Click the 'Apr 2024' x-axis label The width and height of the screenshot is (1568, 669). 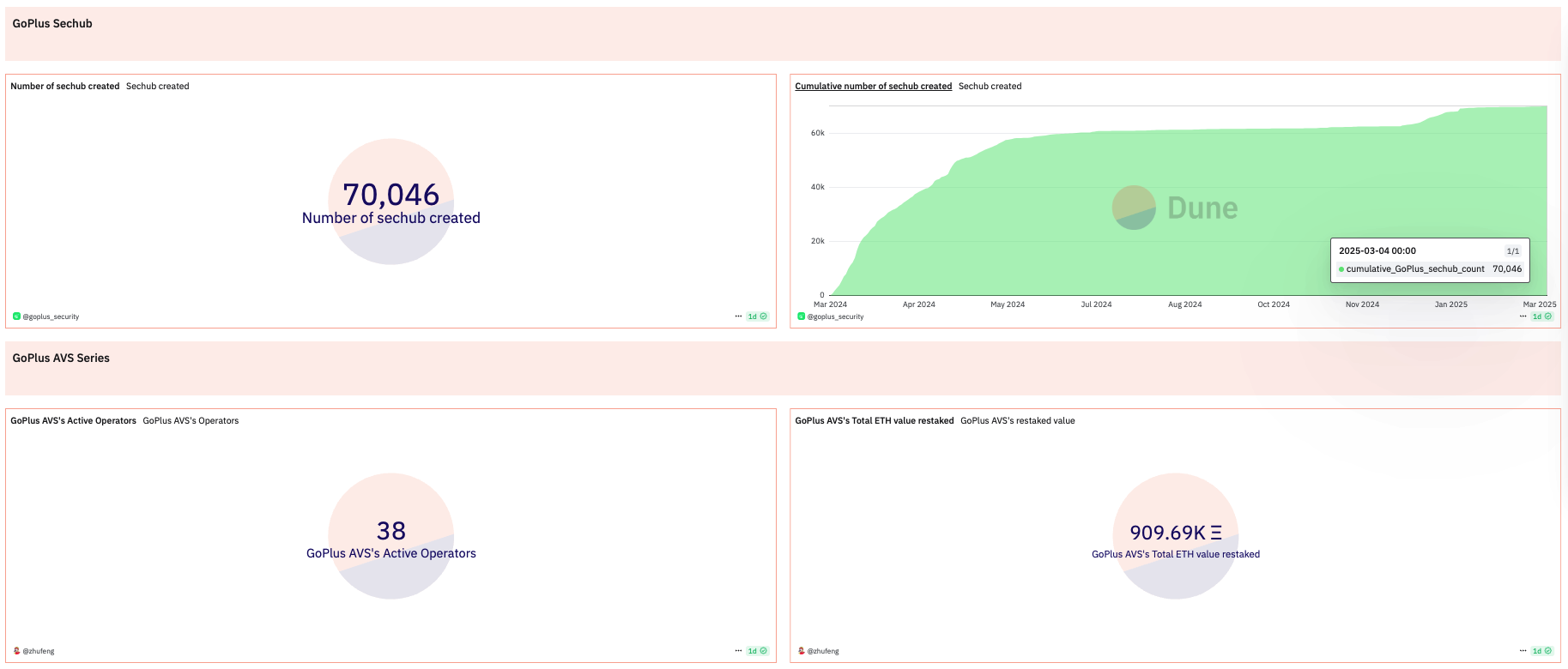919,304
